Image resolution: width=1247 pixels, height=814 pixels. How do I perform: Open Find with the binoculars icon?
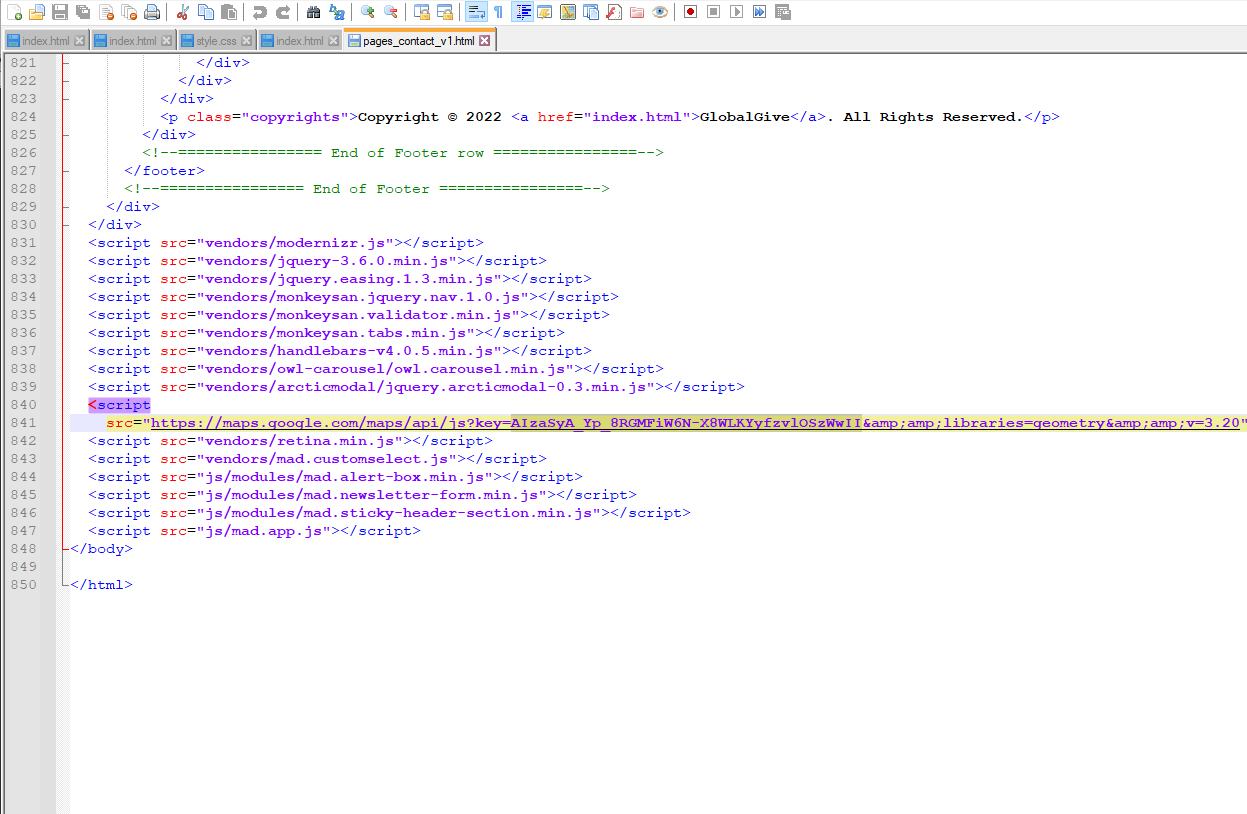pyautogui.click(x=313, y=12)
